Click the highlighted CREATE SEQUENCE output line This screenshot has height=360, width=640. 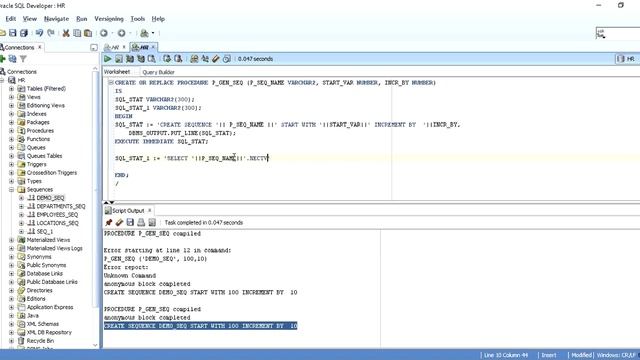[200, 326]
